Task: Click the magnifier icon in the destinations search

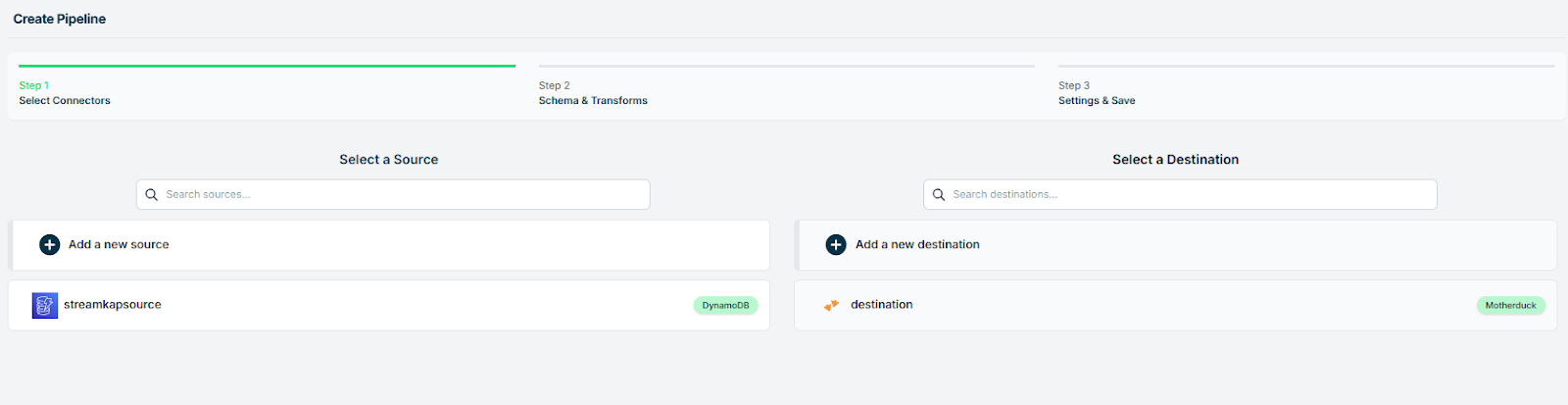Action: point(939,195)
